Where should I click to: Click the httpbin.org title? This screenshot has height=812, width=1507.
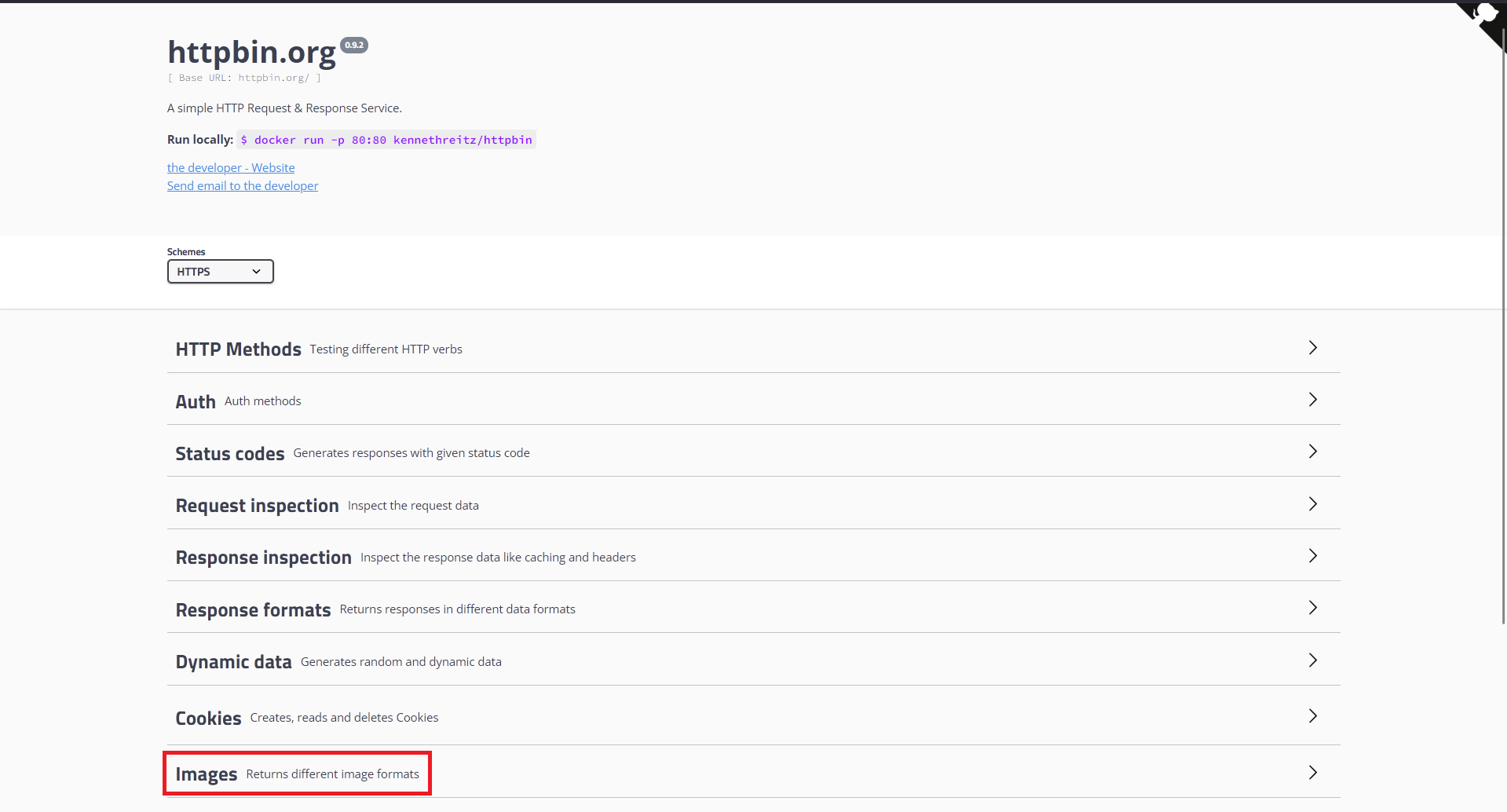pyautogui.click(x=251, y=52)
